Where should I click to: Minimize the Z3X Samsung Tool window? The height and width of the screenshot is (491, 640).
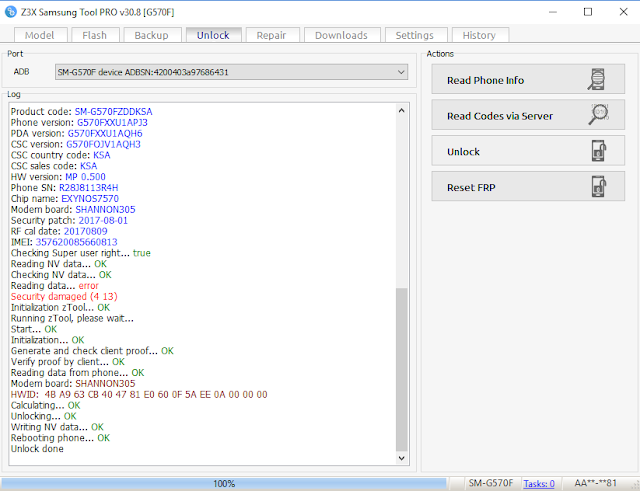tap(553, 12)
